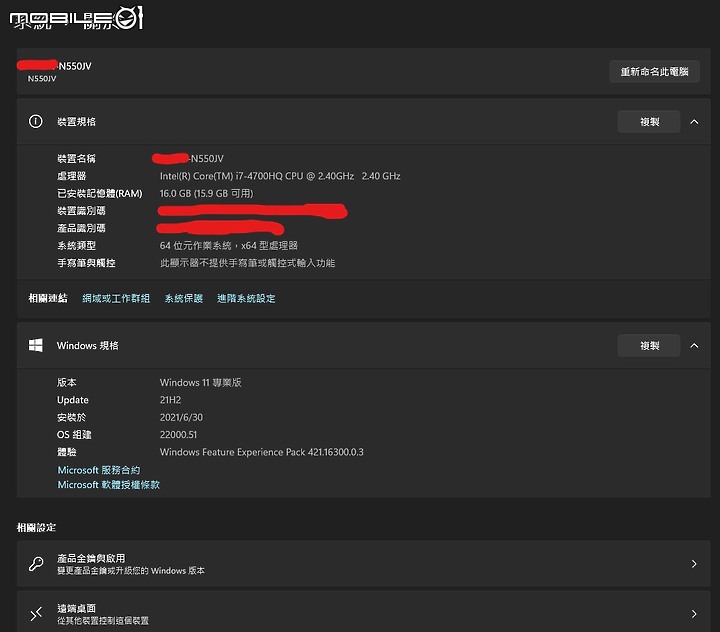This screenshot has width=720, height=632.
Task: Click the 裝置規格 info circle icon
Action: click(x=36, y=121)
